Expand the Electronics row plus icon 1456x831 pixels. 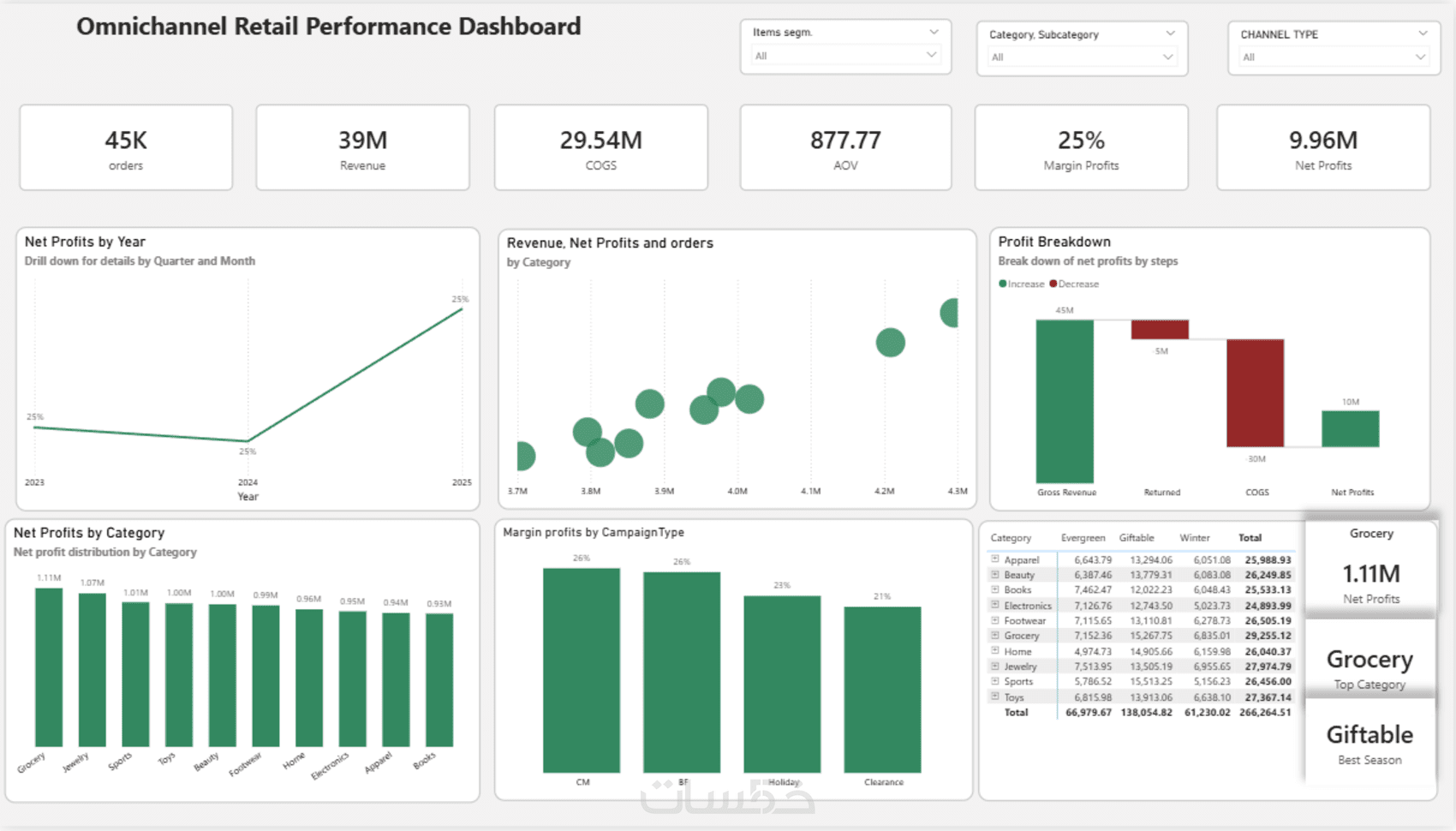pyautogui.click(x=995, y=605)
